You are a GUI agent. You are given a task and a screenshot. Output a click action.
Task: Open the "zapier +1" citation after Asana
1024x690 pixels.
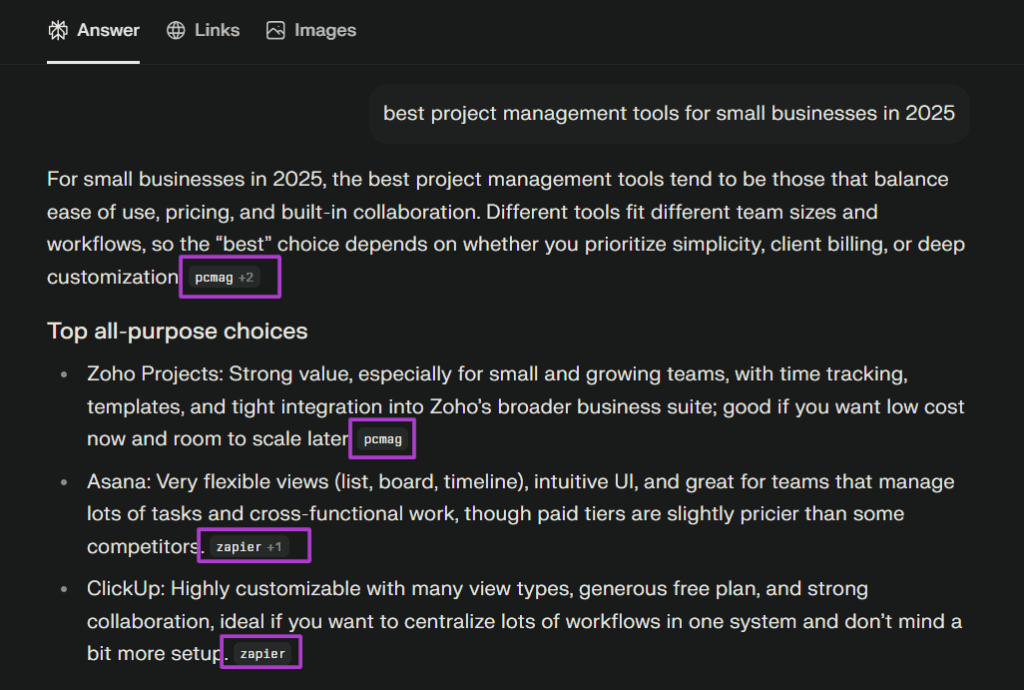pos(253,545)
